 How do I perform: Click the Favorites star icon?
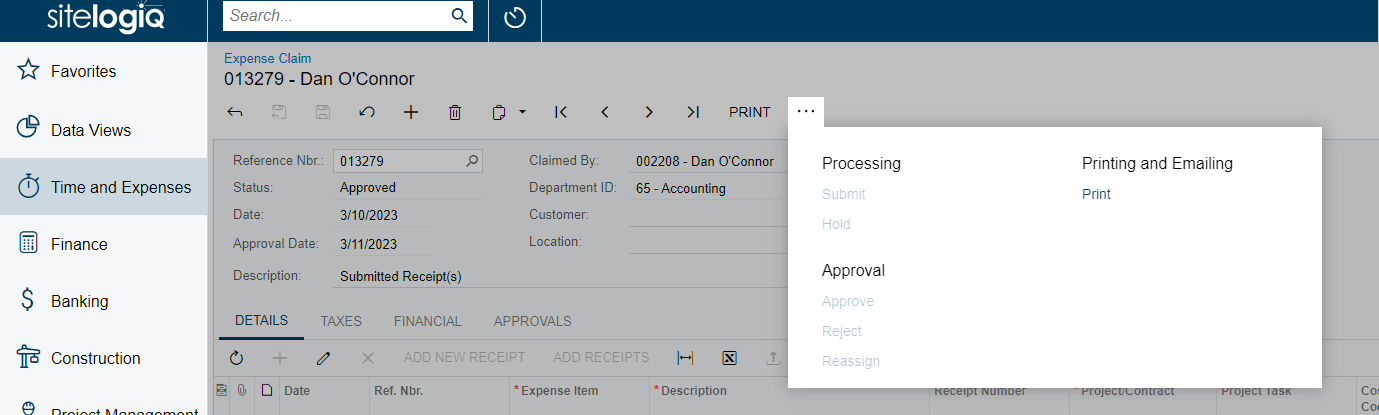point(29,71)
